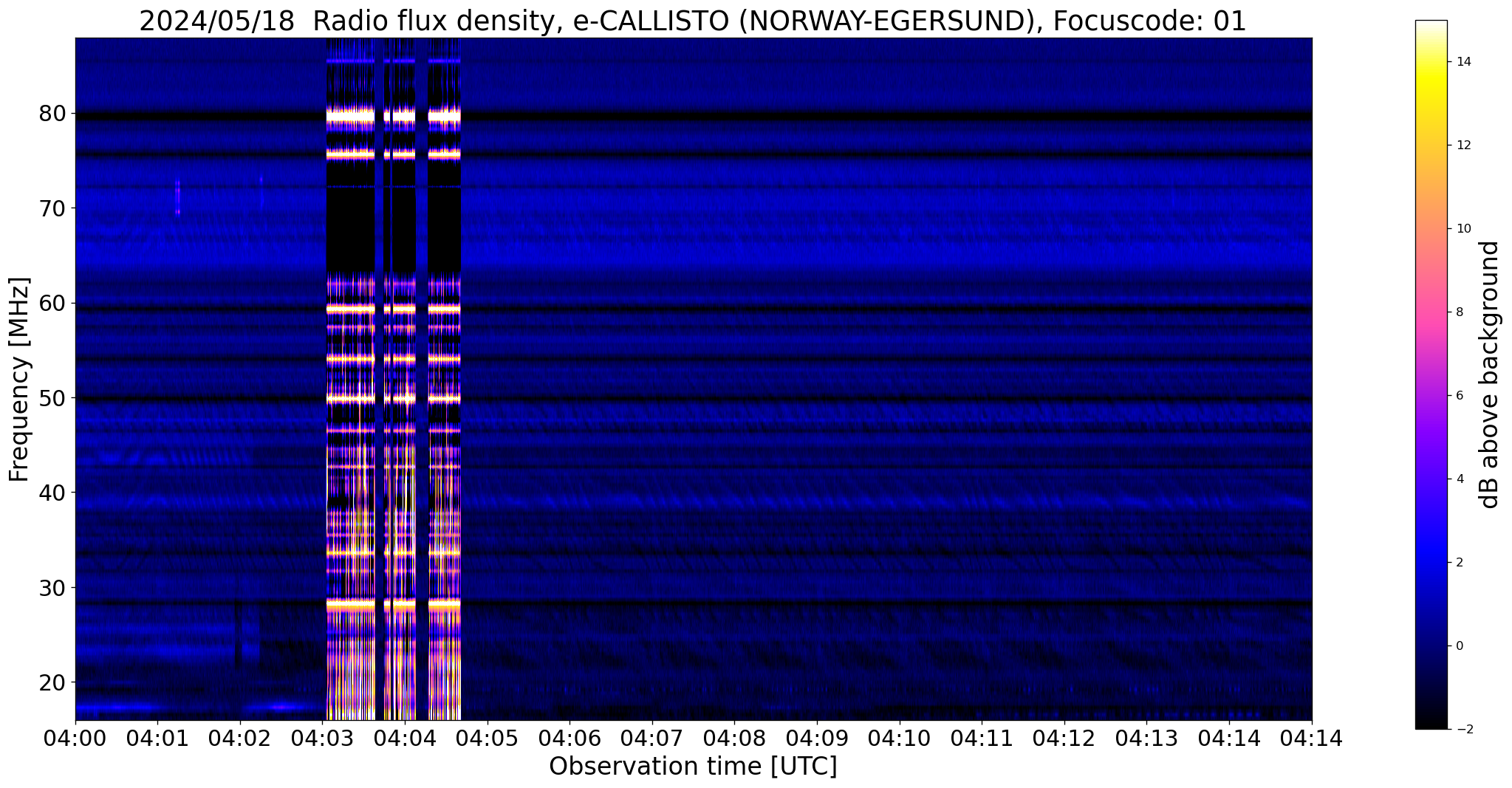Click the 'Observation time [UTC]' axis label
1512x788 pixels.
[x=693, y=767]
